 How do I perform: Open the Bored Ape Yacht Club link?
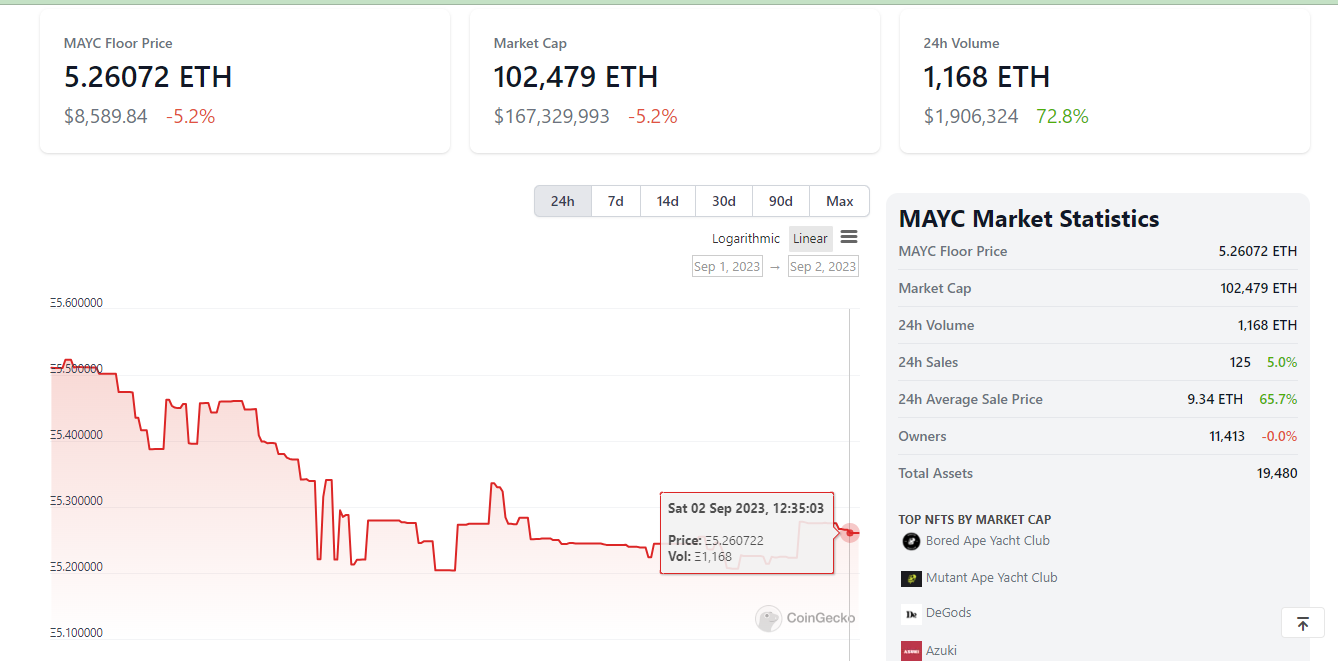pyautogui.click(x=987, y=541)
